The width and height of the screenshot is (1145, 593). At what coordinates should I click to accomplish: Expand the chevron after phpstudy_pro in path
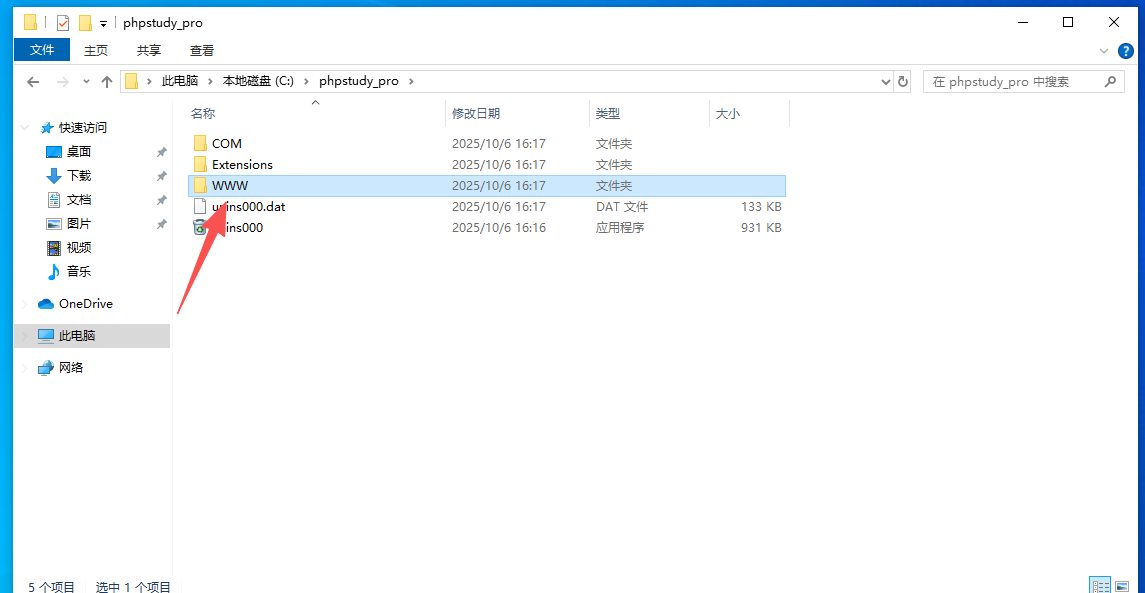pos(411,81)
